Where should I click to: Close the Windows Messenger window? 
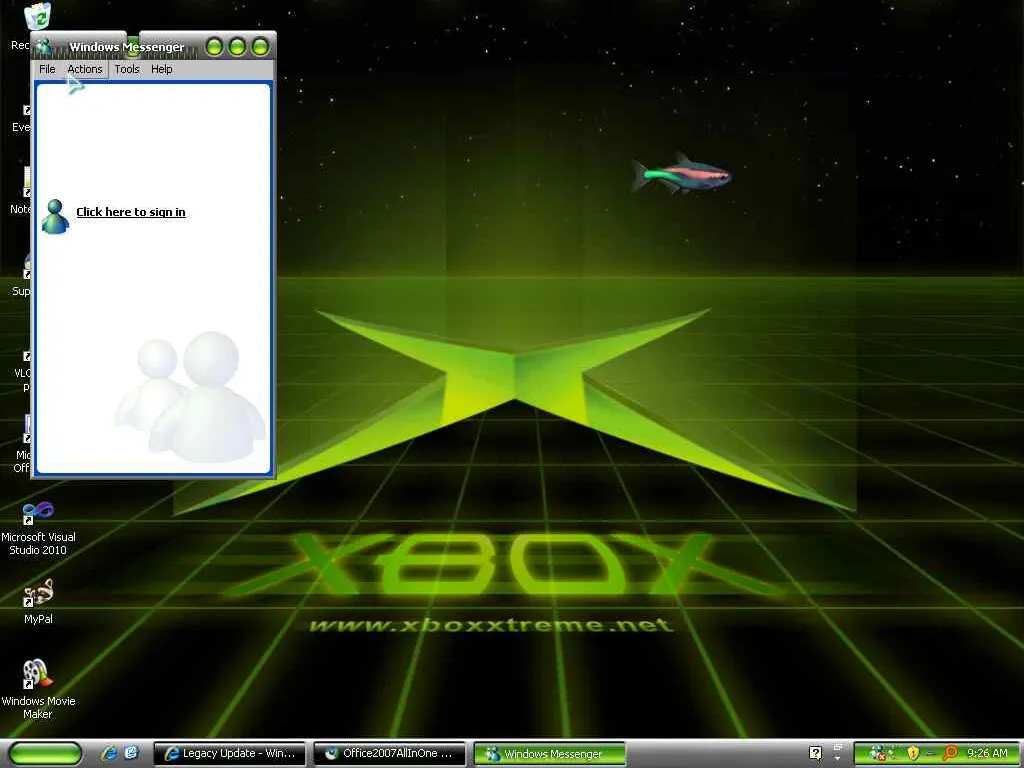point(260,46)
